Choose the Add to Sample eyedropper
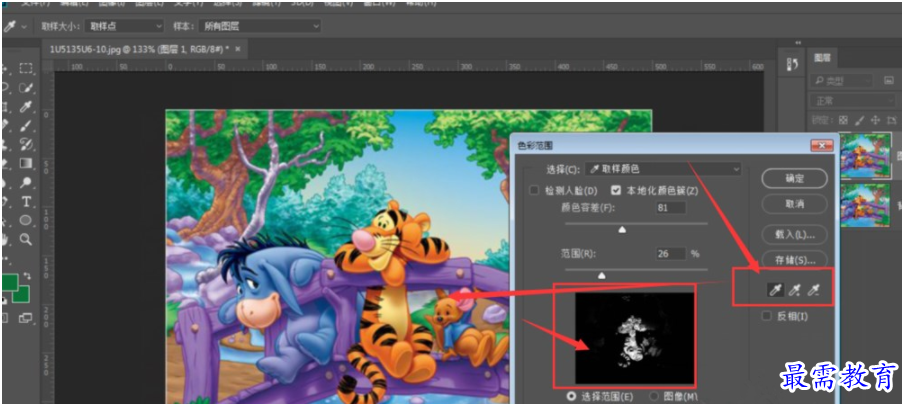 [x=795, y=290]
